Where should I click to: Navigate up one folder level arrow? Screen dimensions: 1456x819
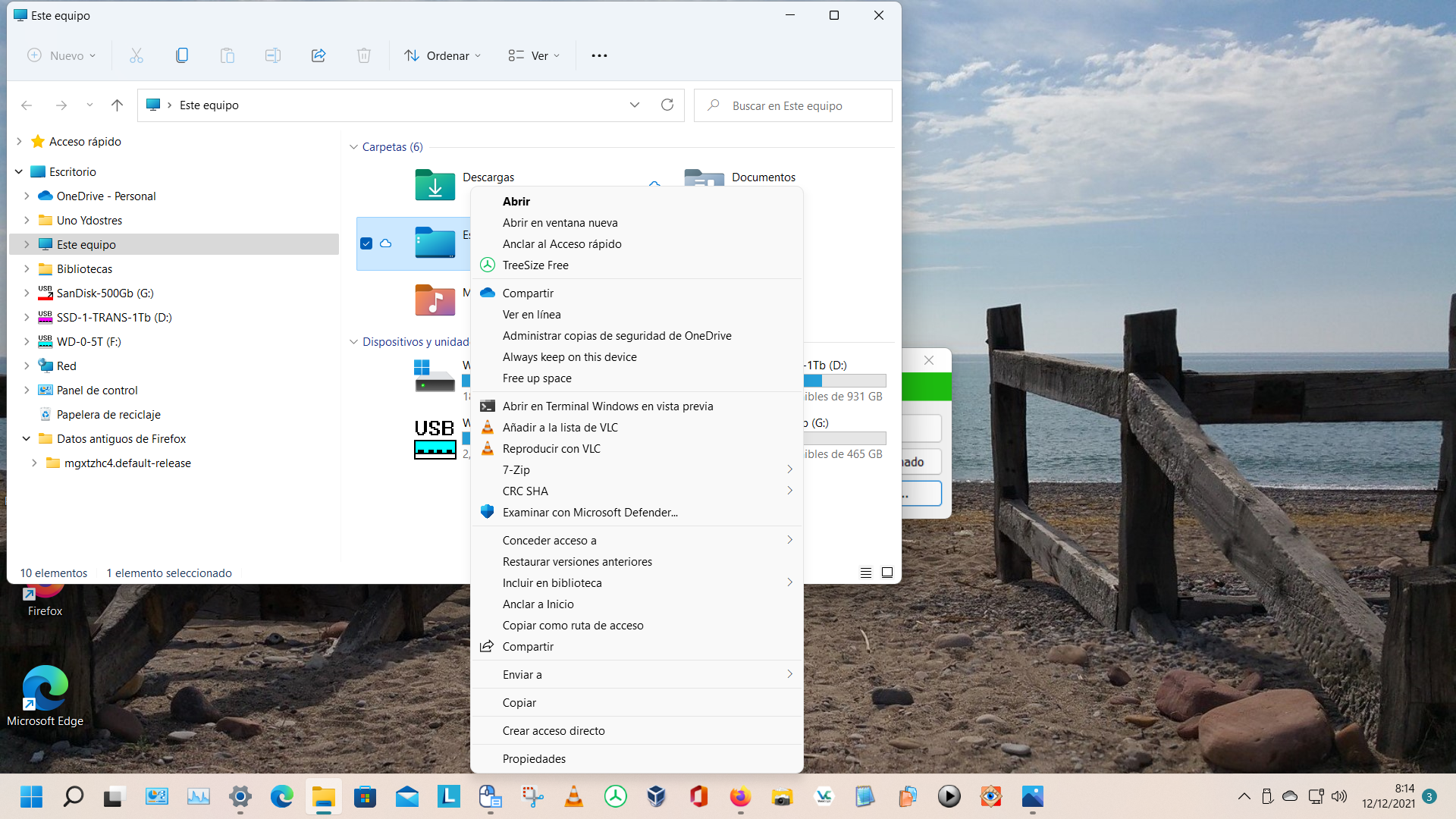[117, 105]
